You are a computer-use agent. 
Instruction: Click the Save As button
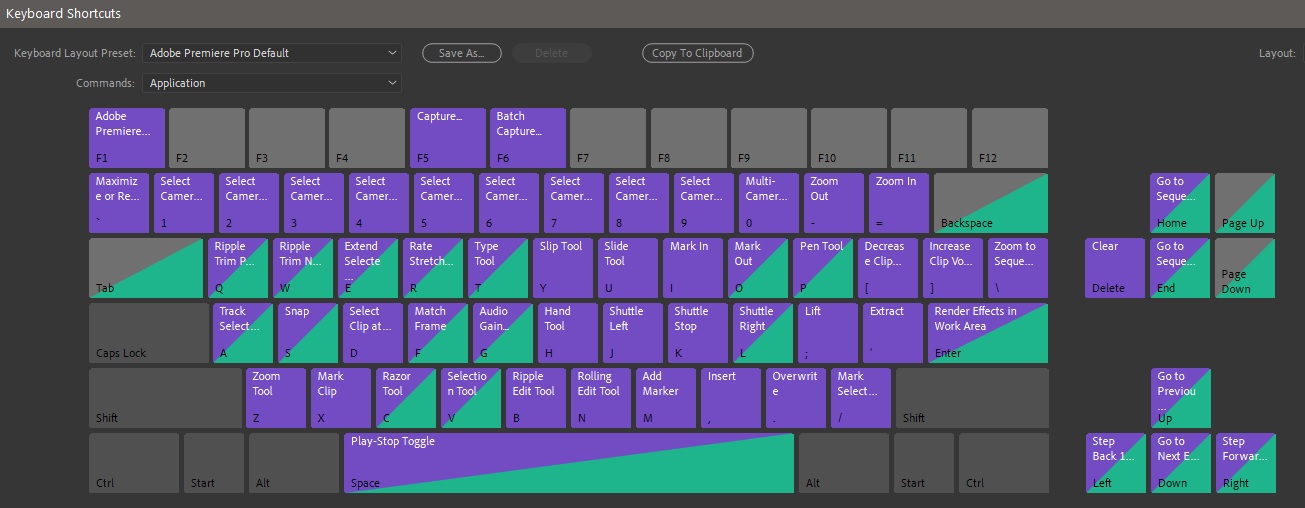click(x=461, y=53)
